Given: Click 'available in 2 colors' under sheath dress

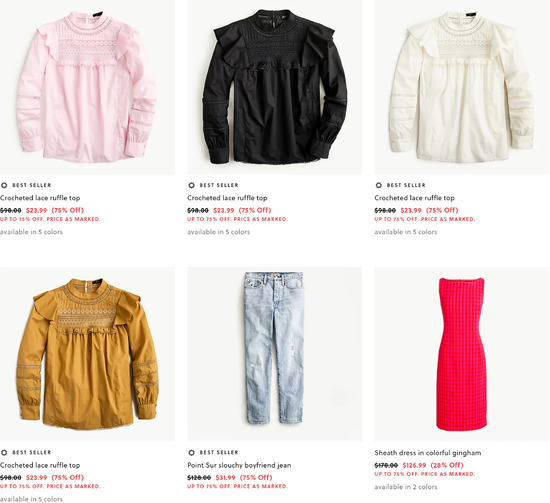Looking at the screenshot, I should (406, 487).
